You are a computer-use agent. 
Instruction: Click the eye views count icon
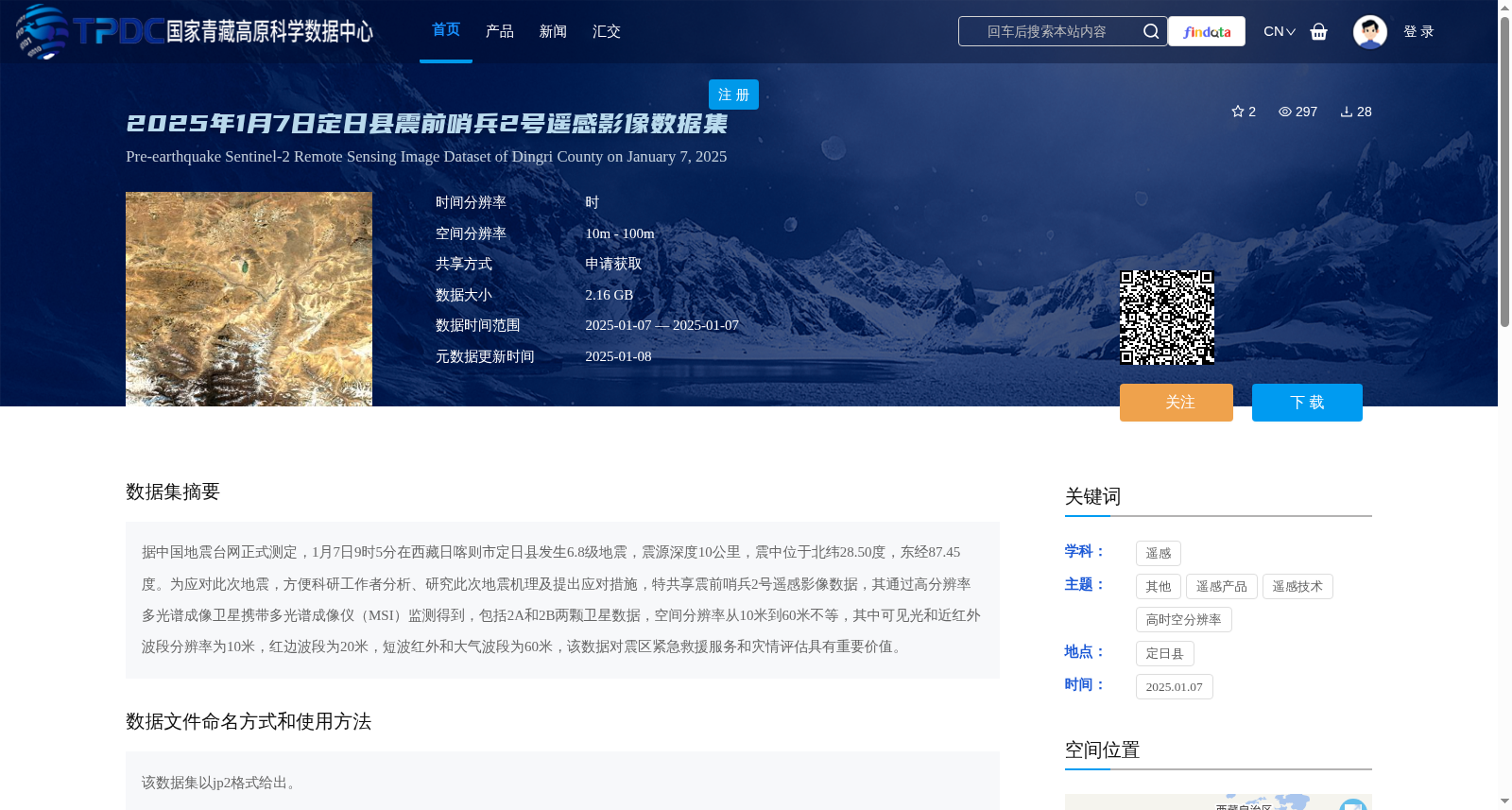(1285, 112)
